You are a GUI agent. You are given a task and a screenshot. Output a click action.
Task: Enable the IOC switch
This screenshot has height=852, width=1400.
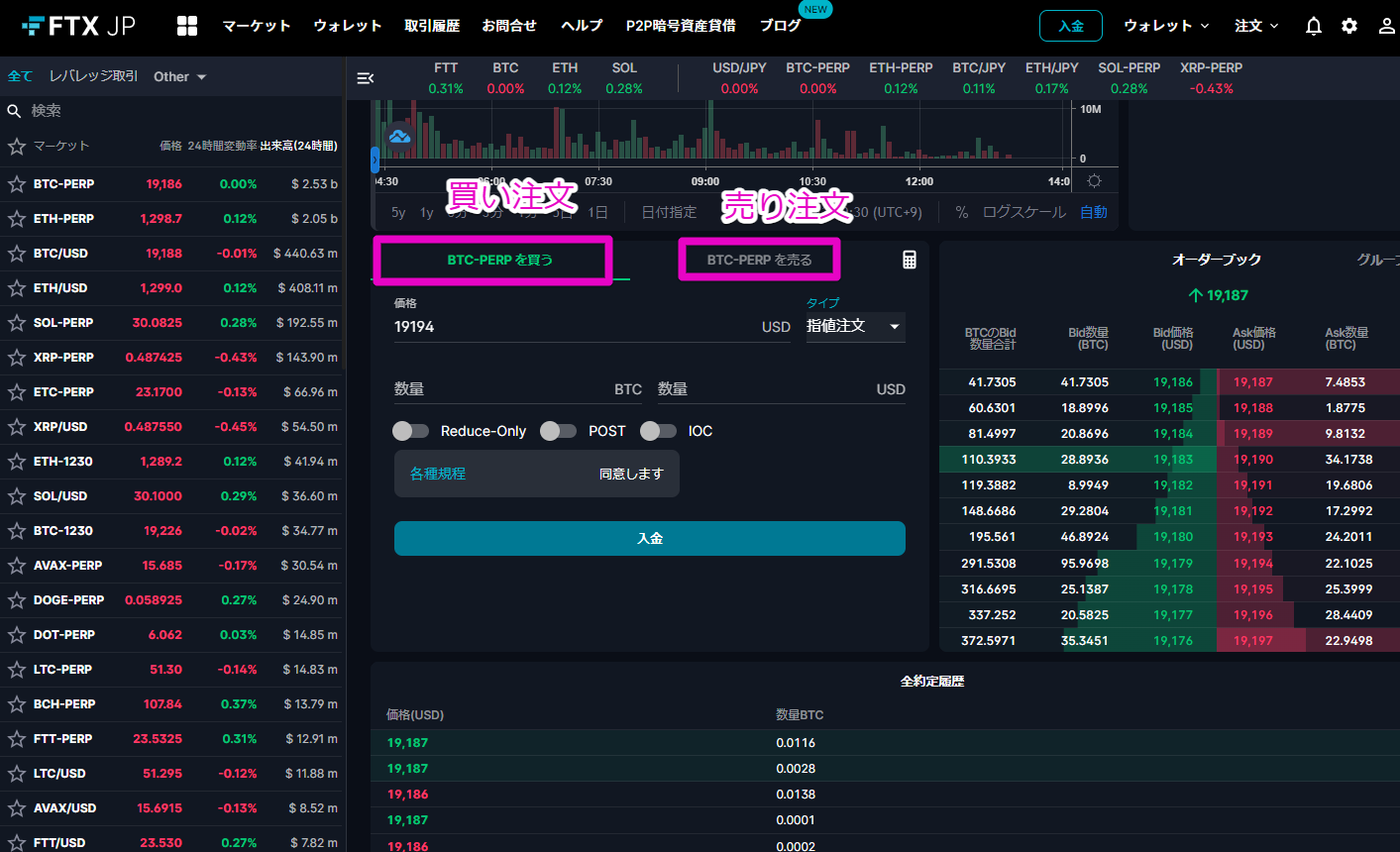pyautogui.click(x=658, y=431)
